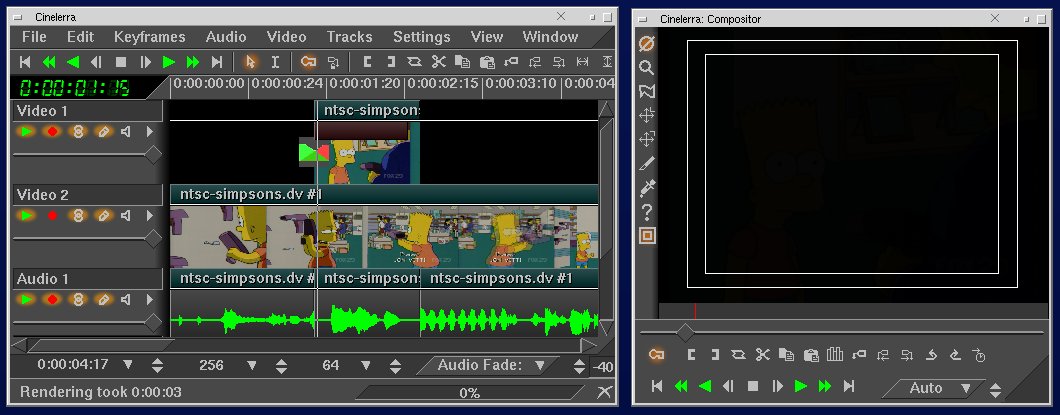Select the arrow editing mode tool
1060x415 pixels.
pyautogui.click(x=250, y=62)
